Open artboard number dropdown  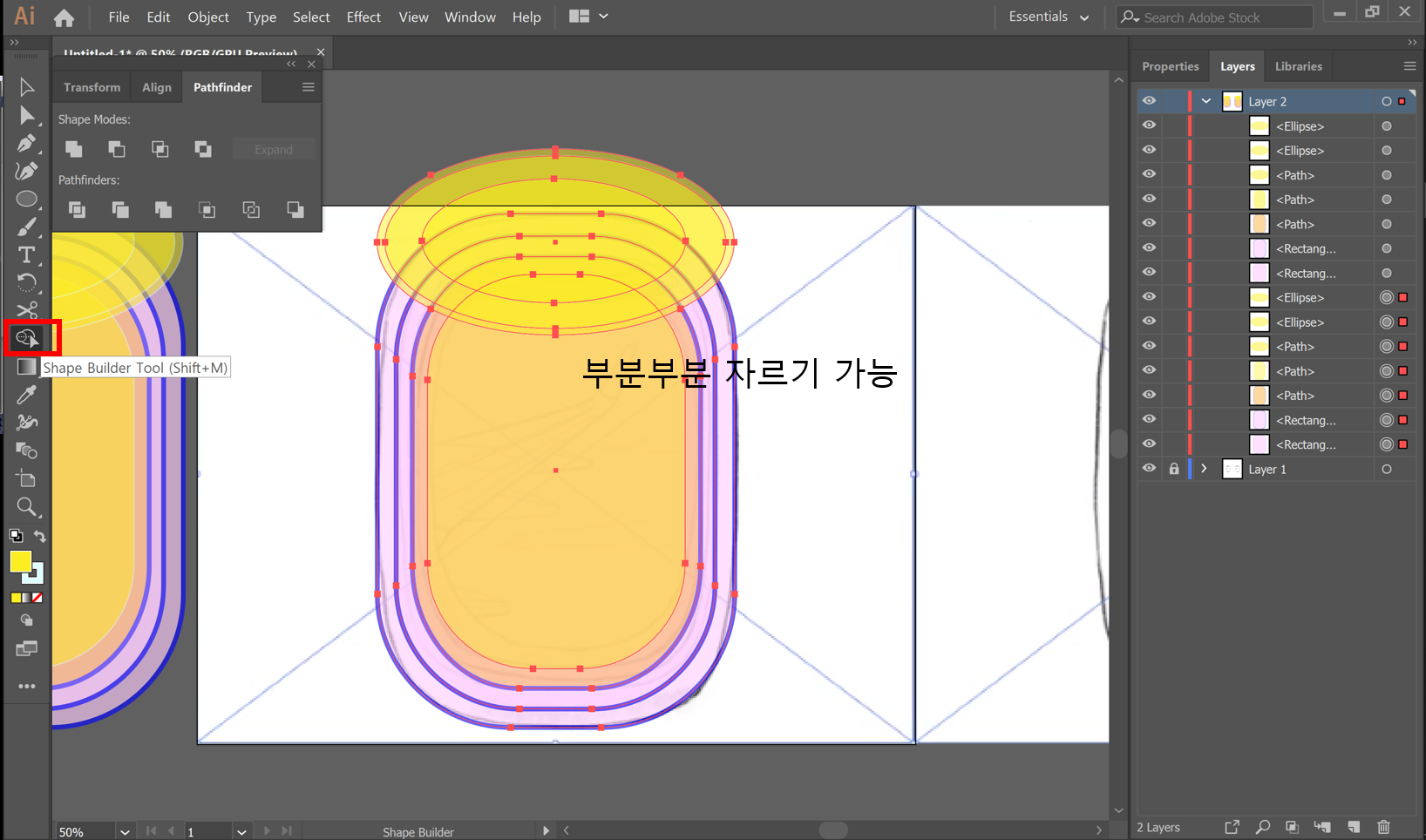coord(241,832)
